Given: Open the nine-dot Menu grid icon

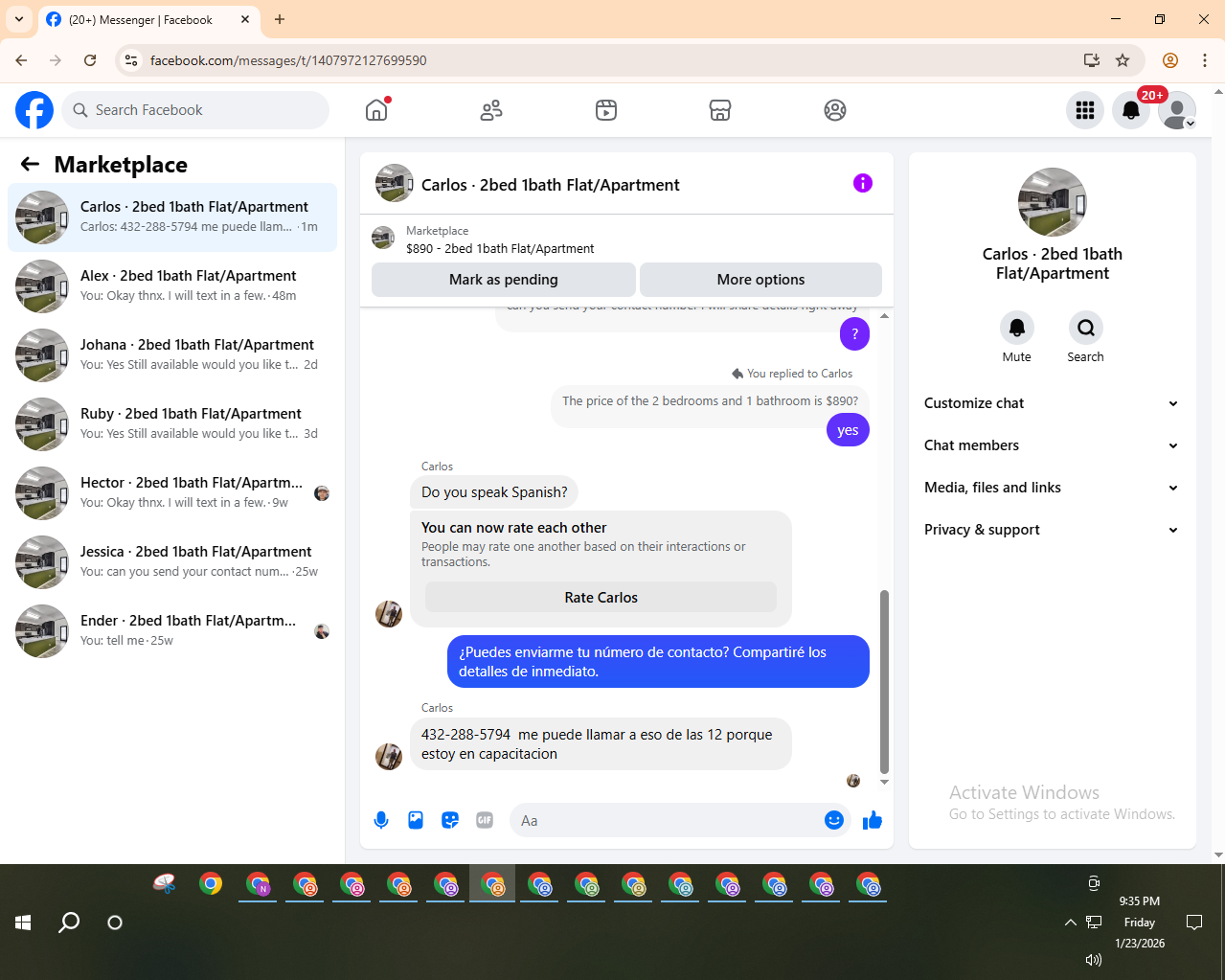Looking at the screenshot, I should click(1085, 110).
